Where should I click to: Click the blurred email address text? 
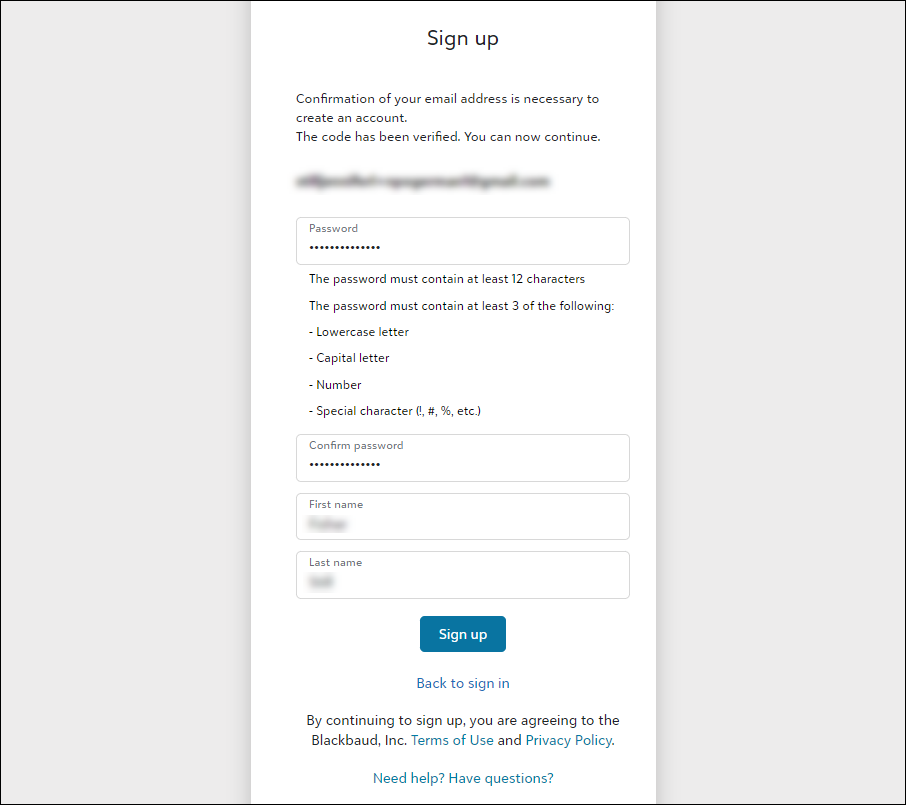tap(423, 182)
